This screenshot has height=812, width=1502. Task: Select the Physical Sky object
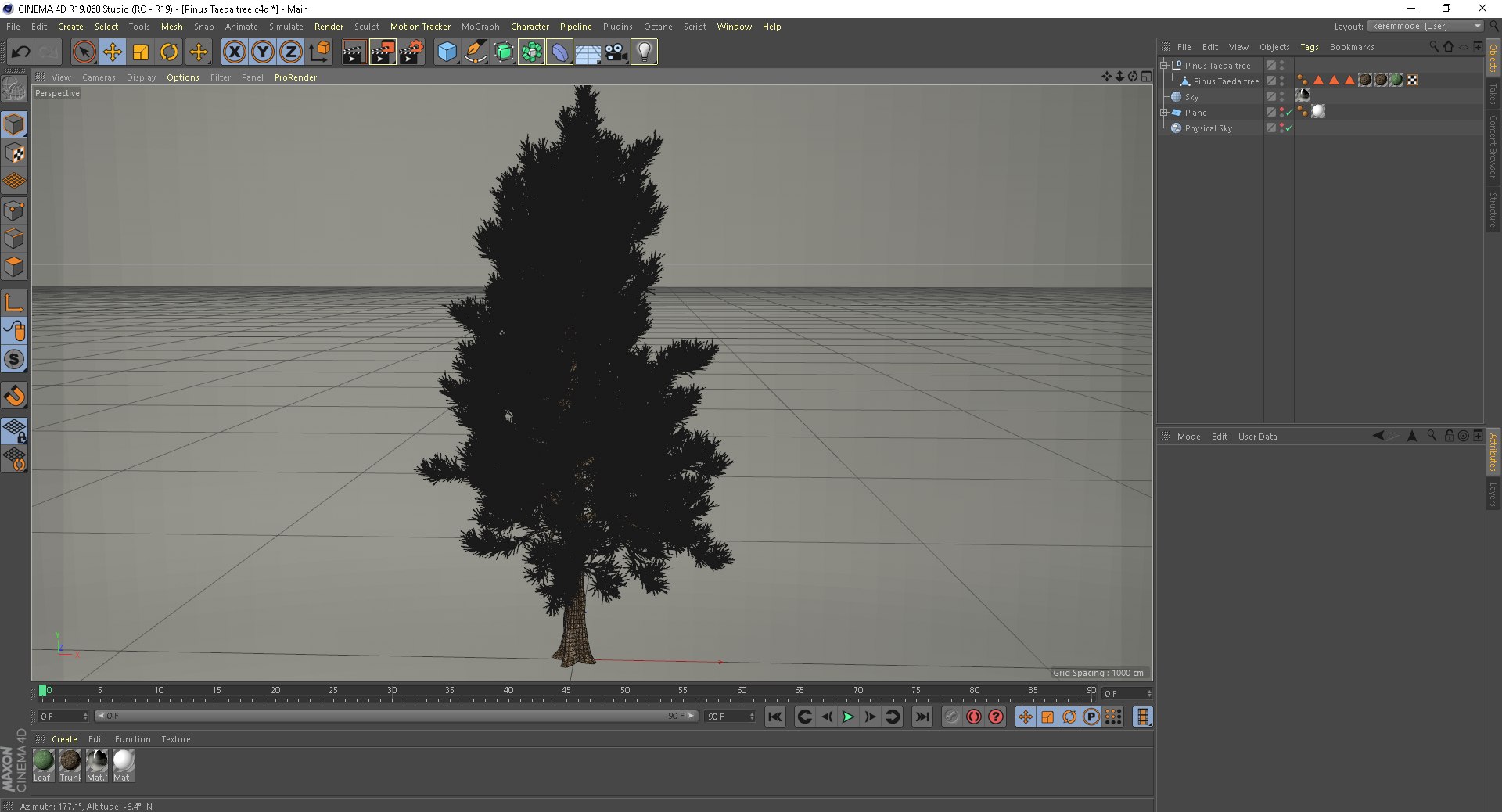pos(1208,128)
